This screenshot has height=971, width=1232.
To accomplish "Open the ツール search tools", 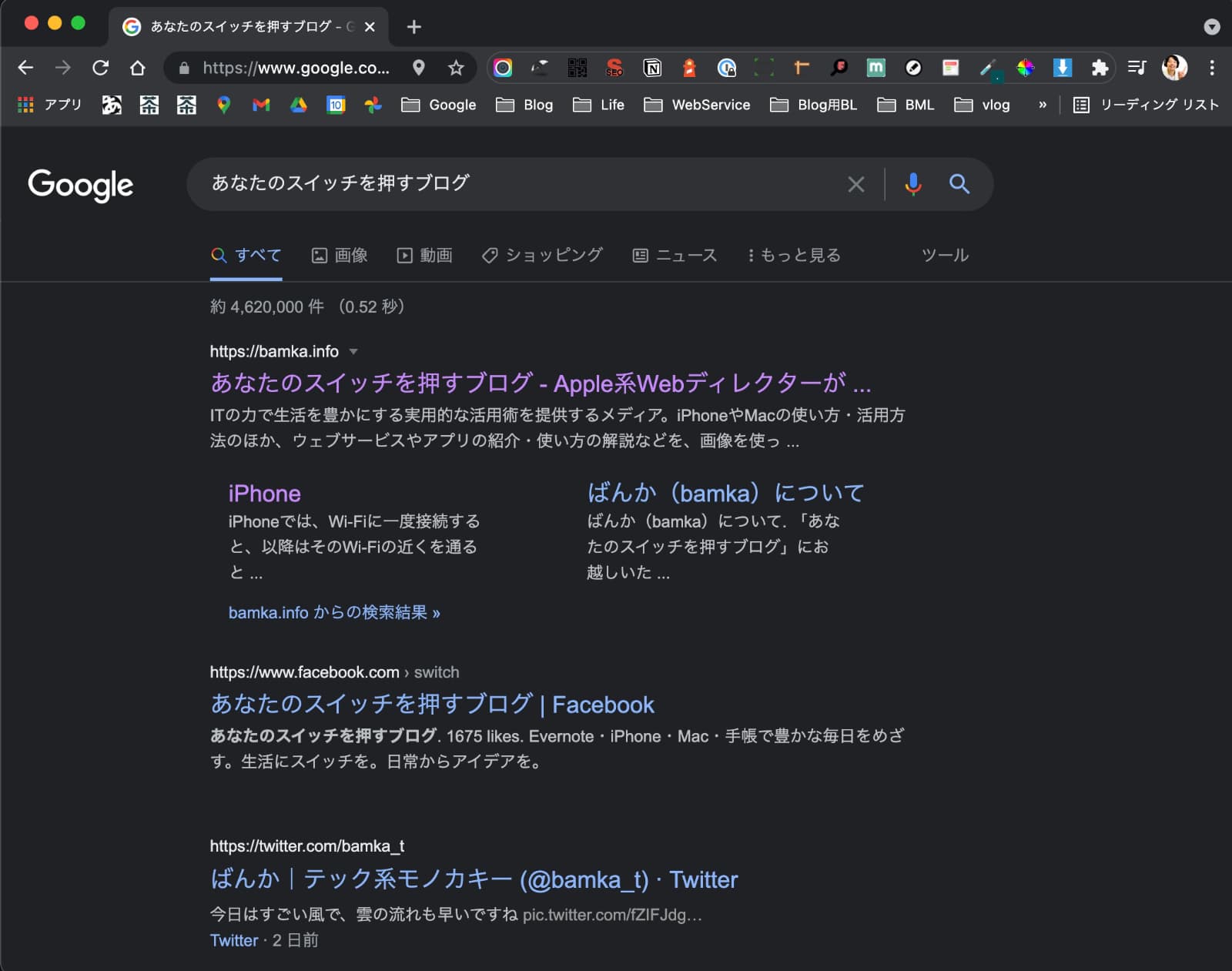I will click(946, 255).
